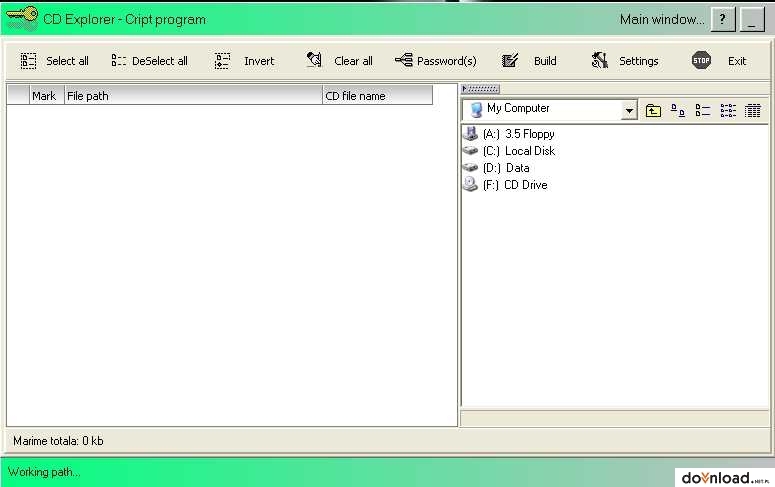Viewport: 775px width, 487px height.
Task: Click the floppy drive A: icon
Action: pyautogui.click(x=470, y=133)
